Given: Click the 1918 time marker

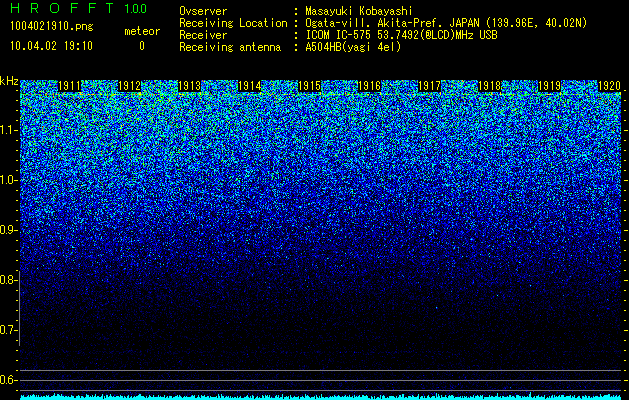Looking at the screenshot, I should [490, 86].
